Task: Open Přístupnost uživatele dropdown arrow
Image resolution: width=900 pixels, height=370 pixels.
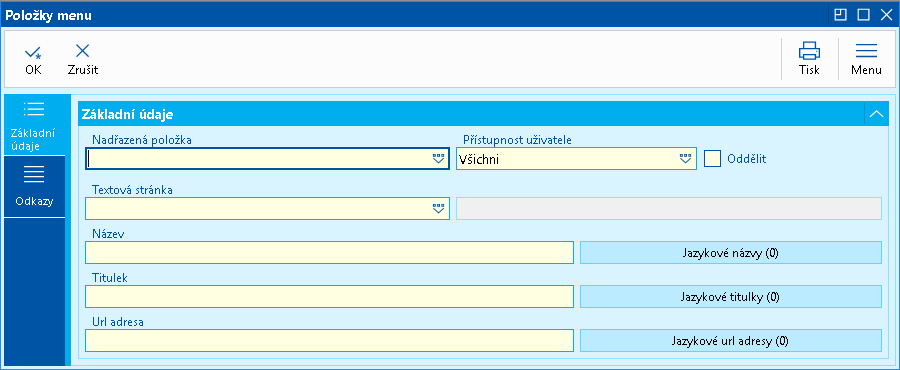Action: 685,159
